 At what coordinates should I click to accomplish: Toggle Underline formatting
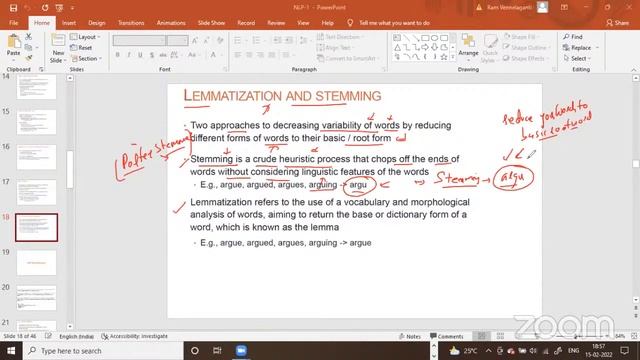coord(140,55)
